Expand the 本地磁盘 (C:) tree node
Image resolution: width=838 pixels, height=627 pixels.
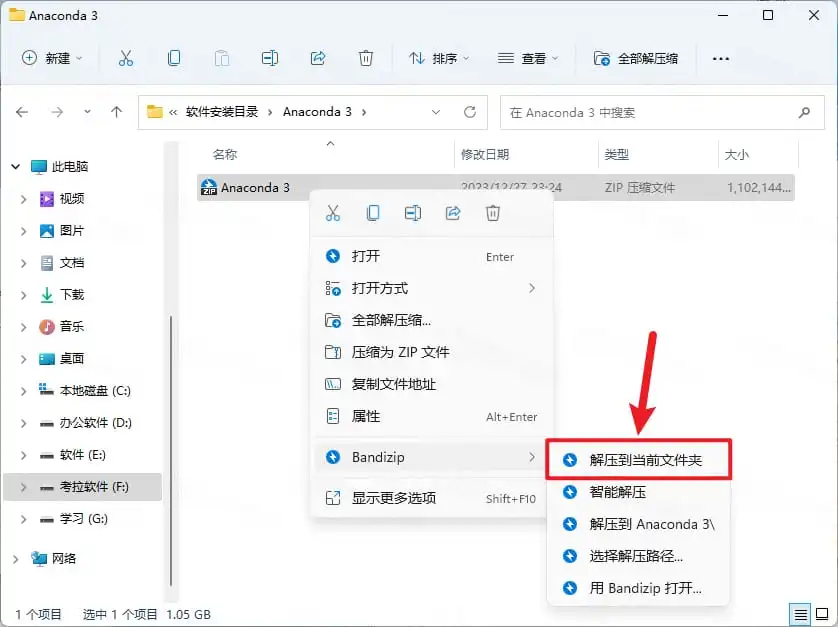(x=23, y=391)
